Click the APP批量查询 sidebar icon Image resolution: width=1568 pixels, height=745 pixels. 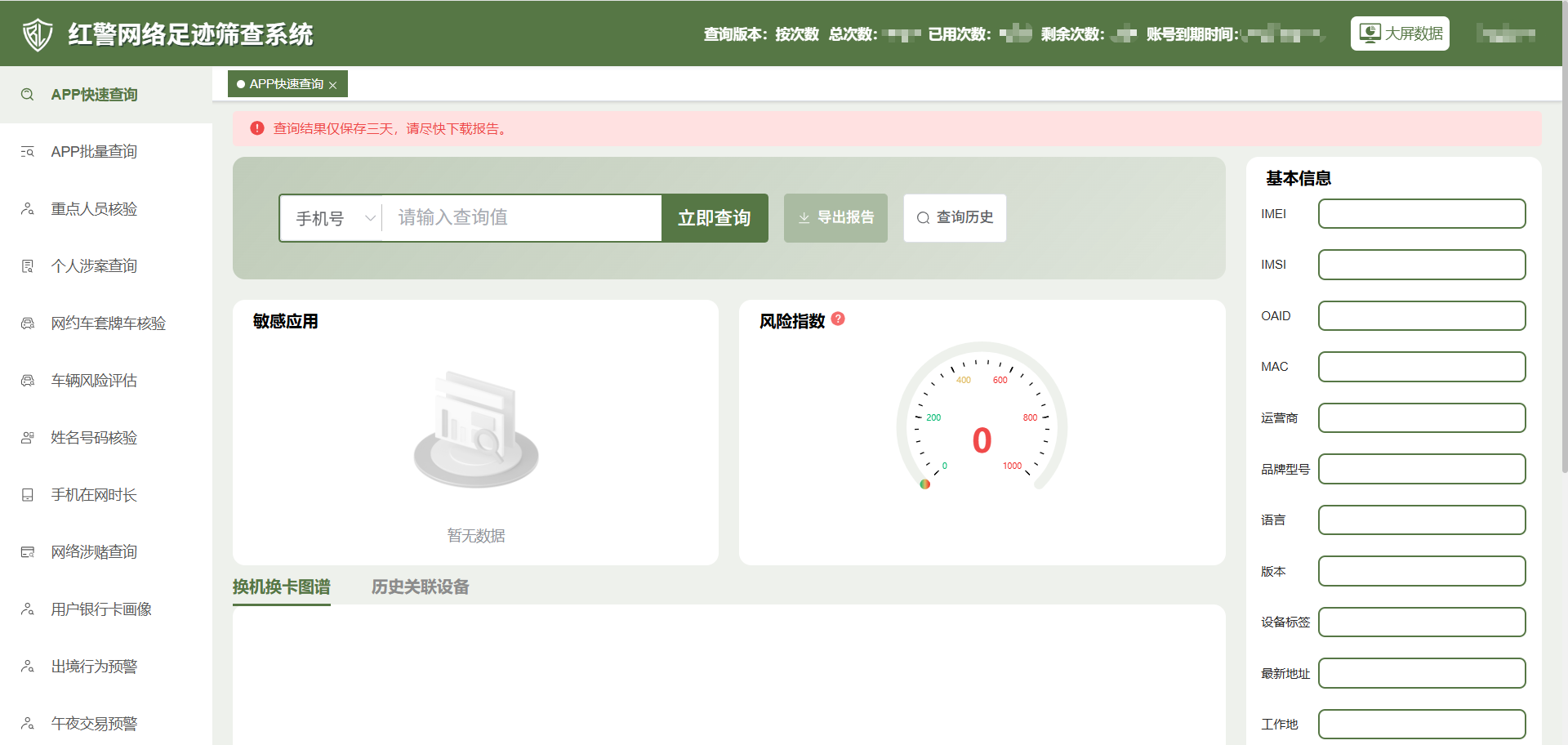(x=28, y=152)
